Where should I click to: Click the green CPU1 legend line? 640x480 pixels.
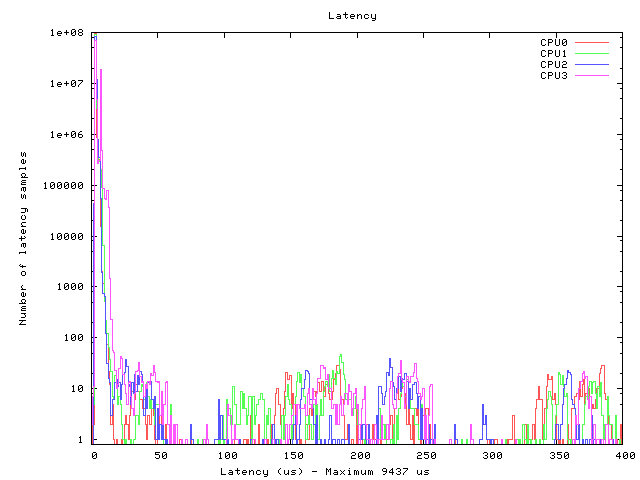coord(592,53)
